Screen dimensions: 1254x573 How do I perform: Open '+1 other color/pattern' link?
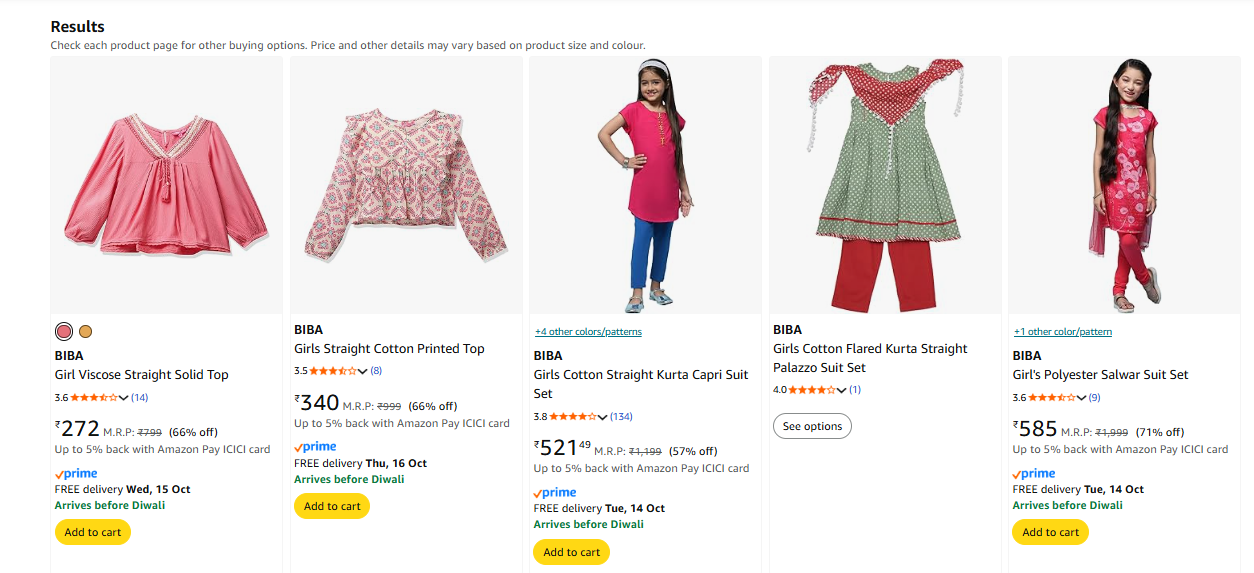tap(1062, 332)
